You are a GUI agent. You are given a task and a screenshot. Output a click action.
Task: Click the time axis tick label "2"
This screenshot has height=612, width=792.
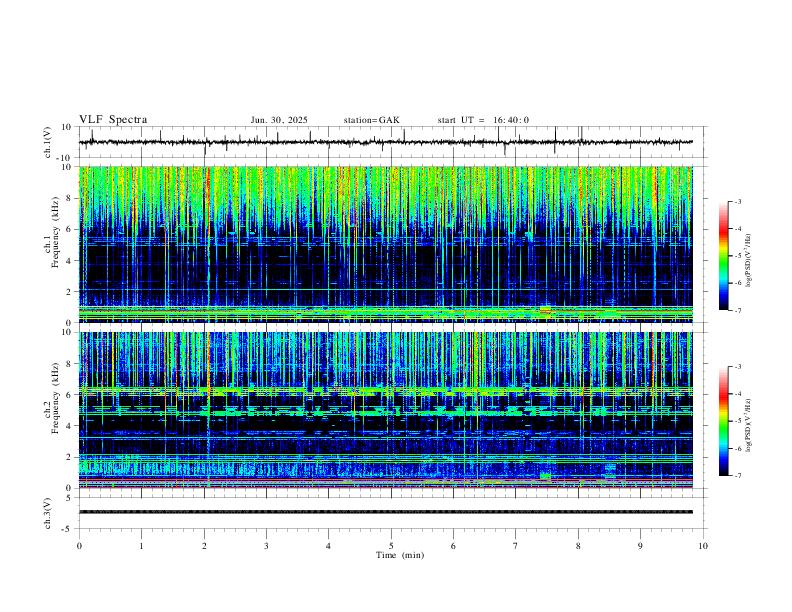point(204,546)
